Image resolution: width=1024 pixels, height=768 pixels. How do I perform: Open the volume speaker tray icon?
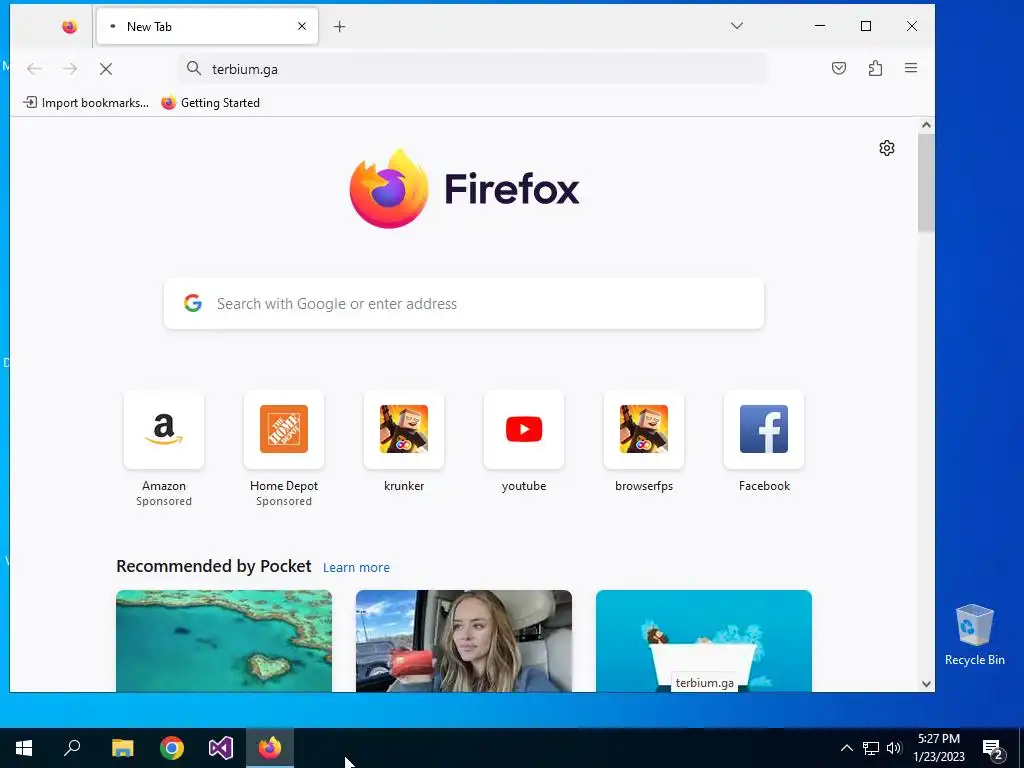894,748
